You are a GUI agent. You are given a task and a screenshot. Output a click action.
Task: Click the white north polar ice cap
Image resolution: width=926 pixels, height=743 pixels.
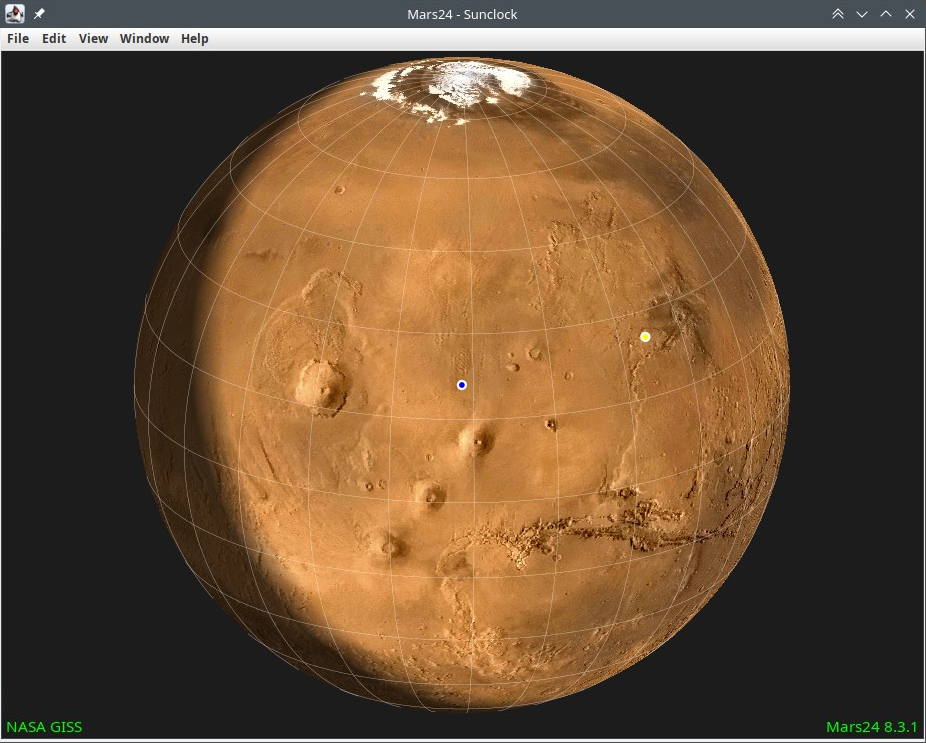[x=455, y=89]
